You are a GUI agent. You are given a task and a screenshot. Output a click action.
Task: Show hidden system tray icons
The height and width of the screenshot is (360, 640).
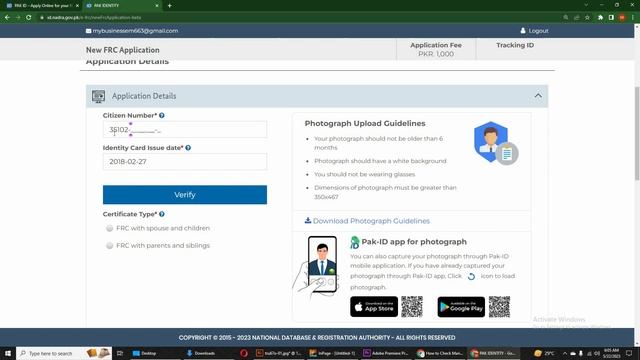[565, 353]
